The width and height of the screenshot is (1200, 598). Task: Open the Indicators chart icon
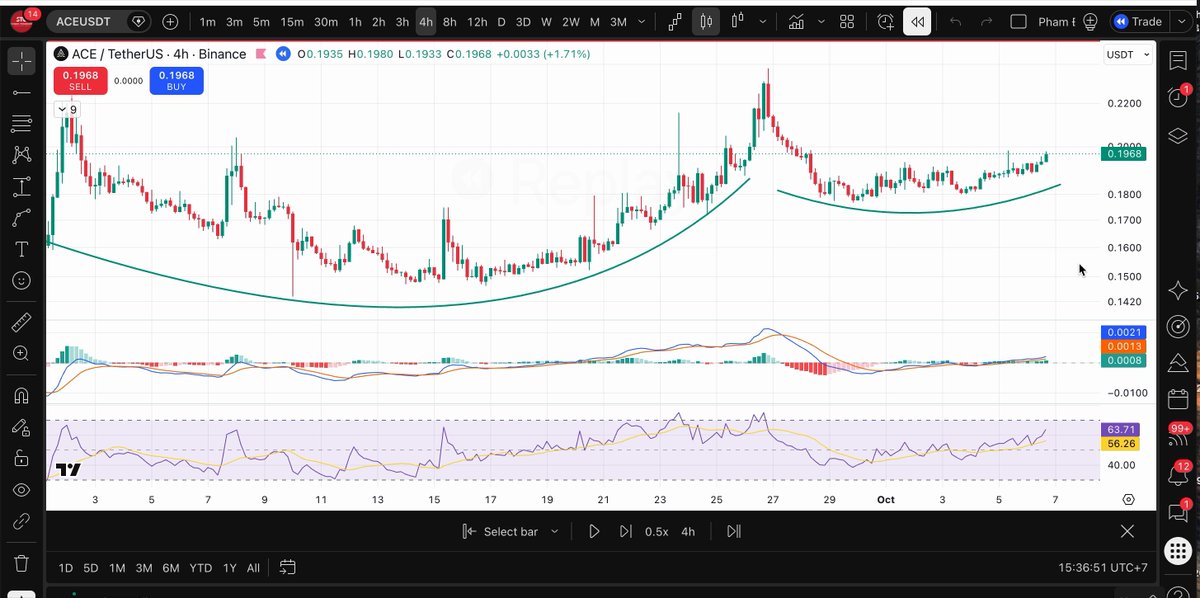point(797,21)
